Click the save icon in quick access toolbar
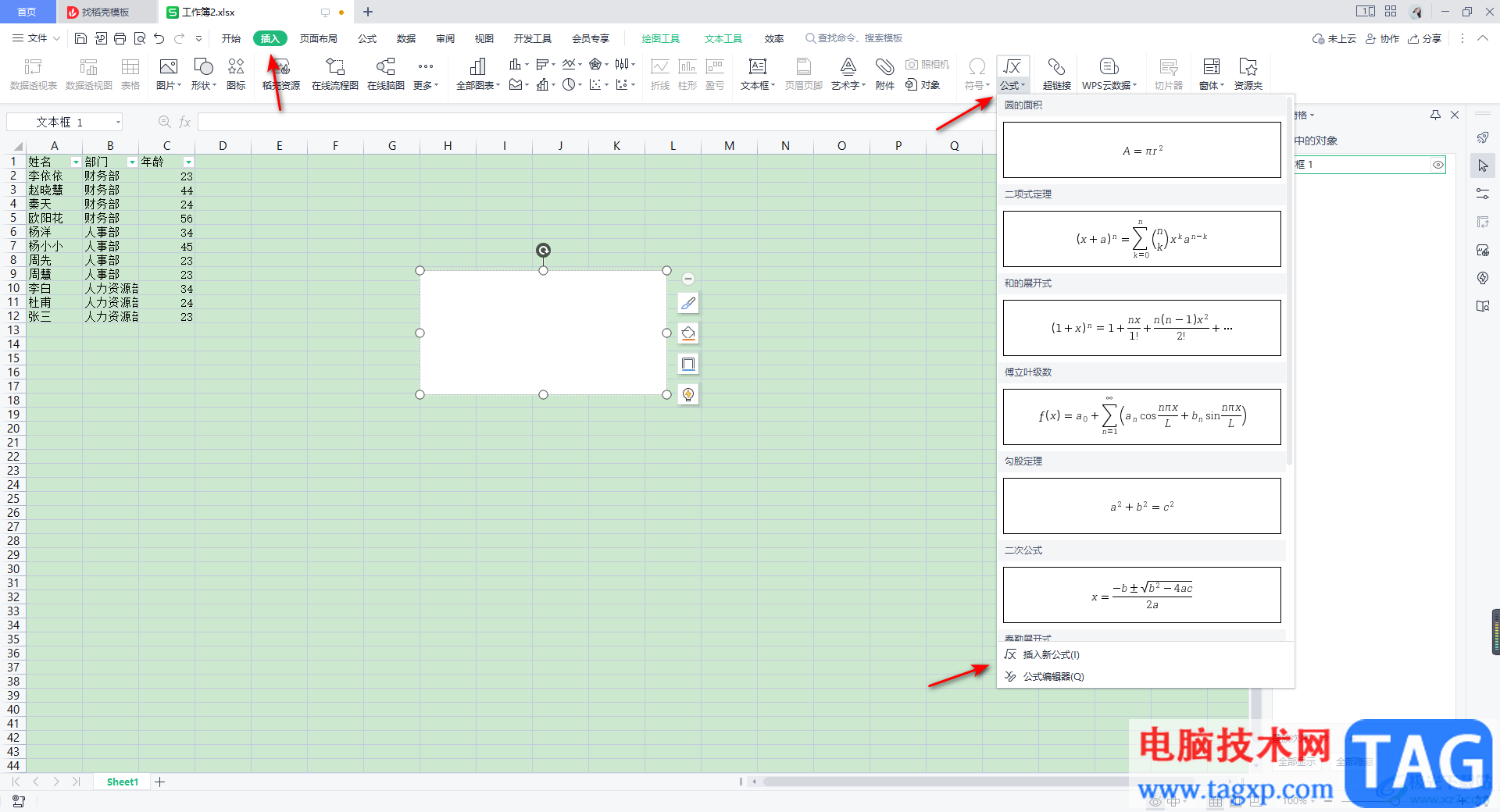The width and height of the screenshot is (1500, 812). (80, 38)
